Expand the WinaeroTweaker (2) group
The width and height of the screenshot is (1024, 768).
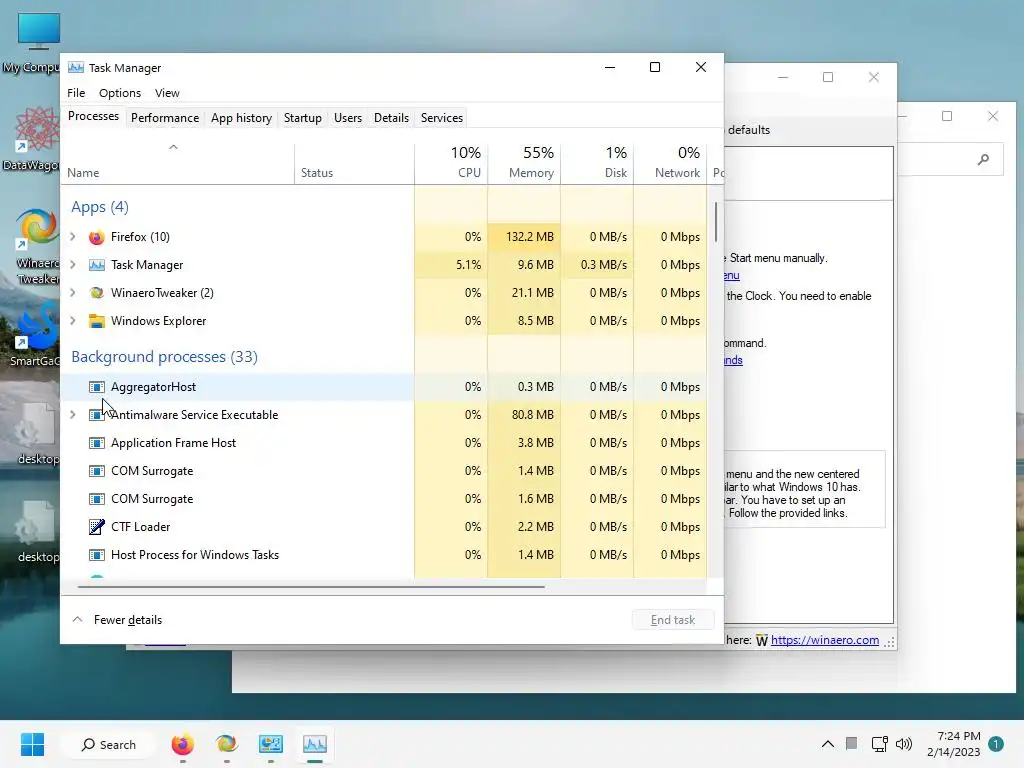(x=73, y=293)
